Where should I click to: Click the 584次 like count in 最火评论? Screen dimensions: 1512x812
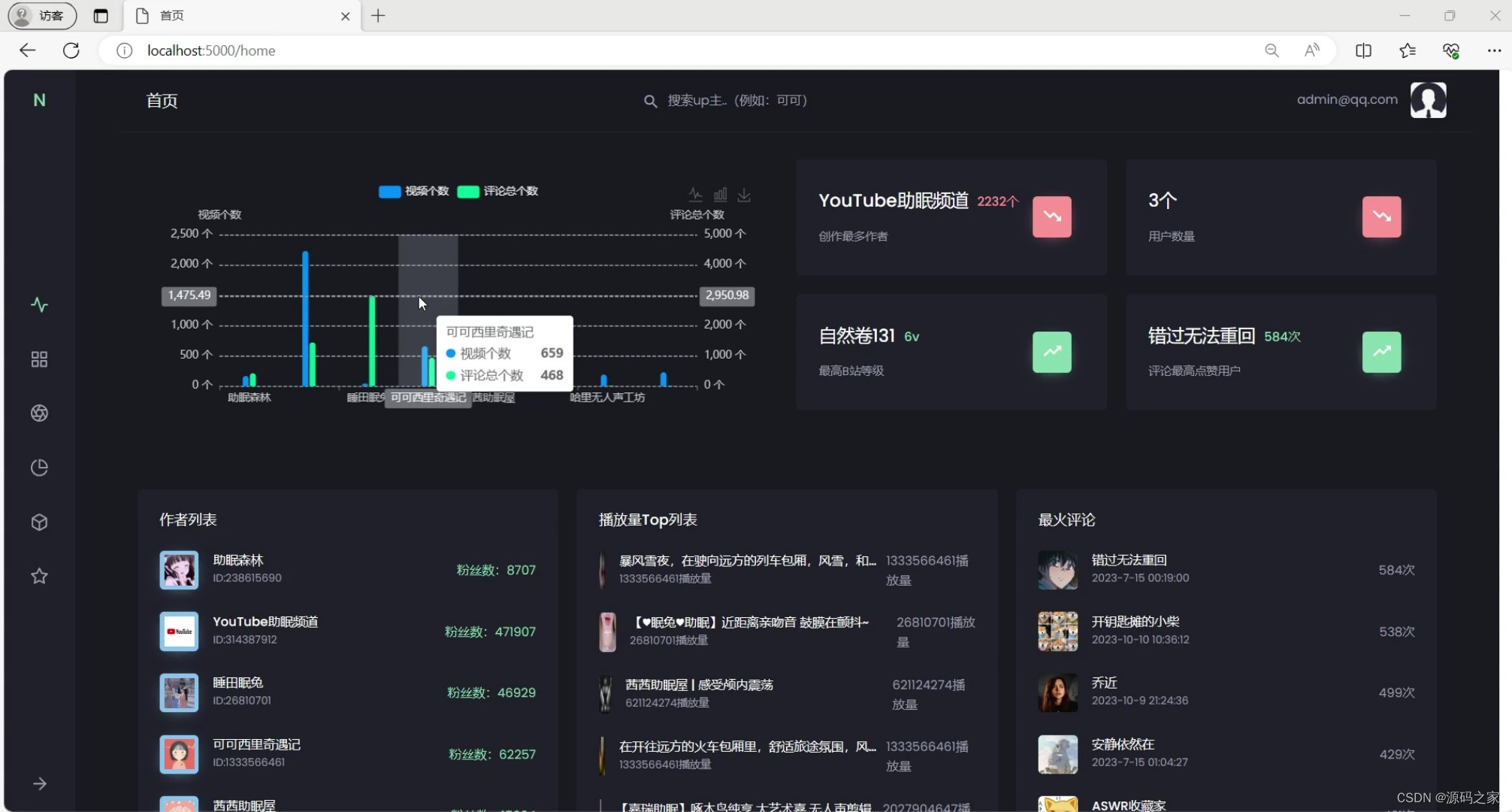click(1396, 570)
